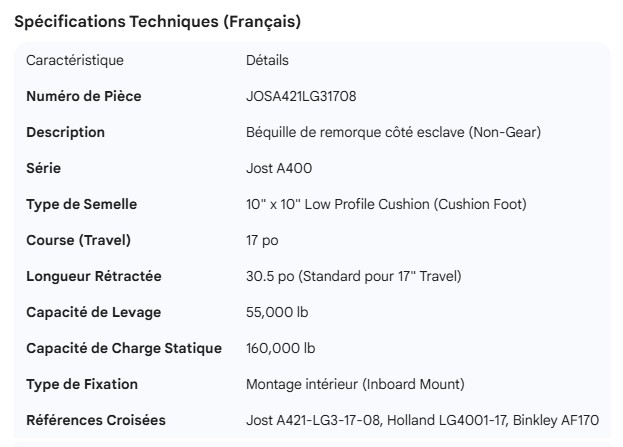Click the Course (Travel) label
The height and width of the screenshot is (447, 623).
(78, 240)
